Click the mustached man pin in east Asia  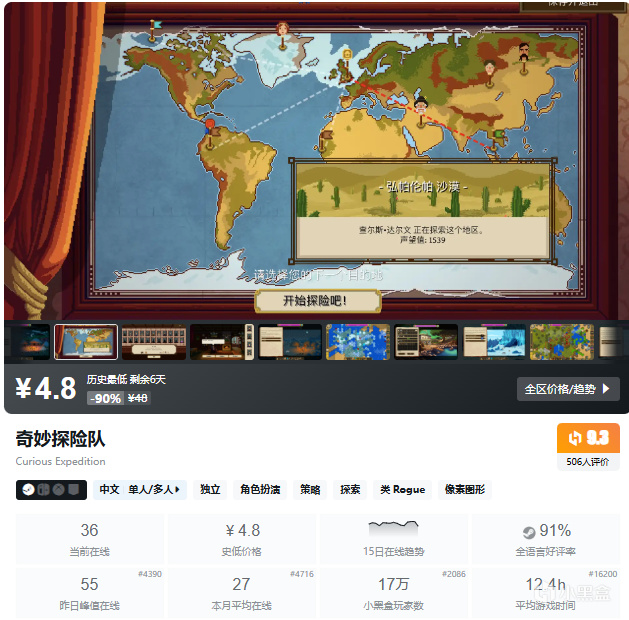point(523,58)
